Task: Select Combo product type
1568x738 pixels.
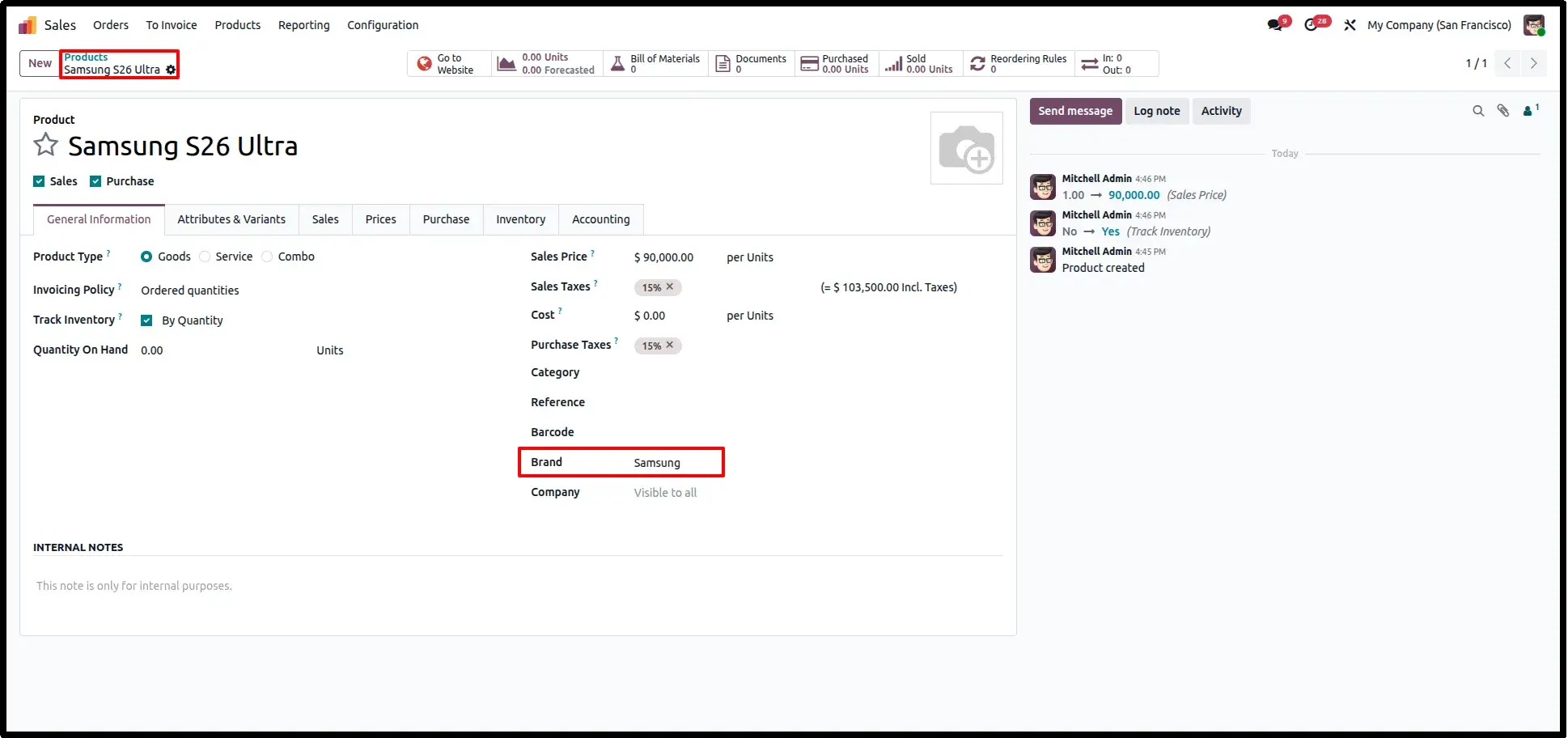Action: click(x=267, y=257)
